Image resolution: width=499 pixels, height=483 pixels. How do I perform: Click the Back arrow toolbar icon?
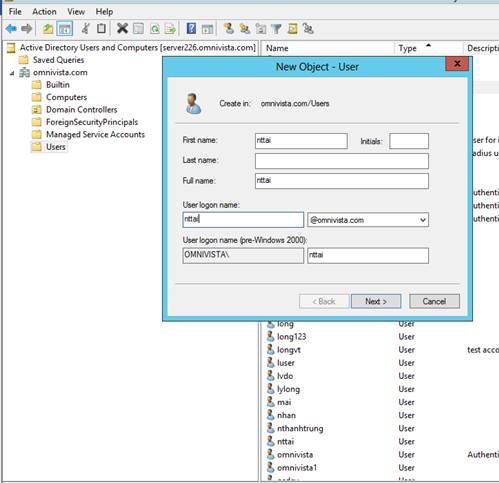[11, 29]
